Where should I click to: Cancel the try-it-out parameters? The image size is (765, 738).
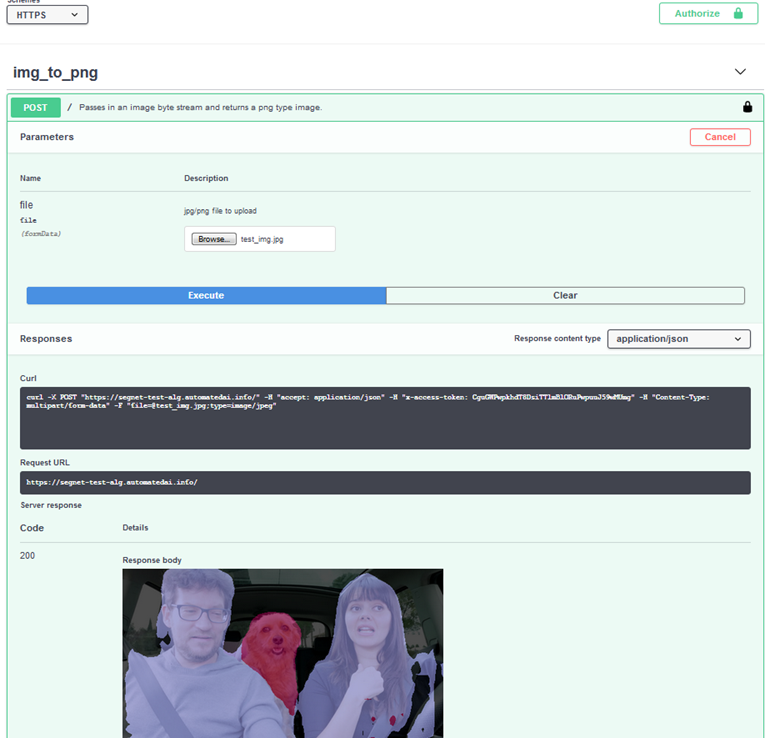tap(720, 137)
